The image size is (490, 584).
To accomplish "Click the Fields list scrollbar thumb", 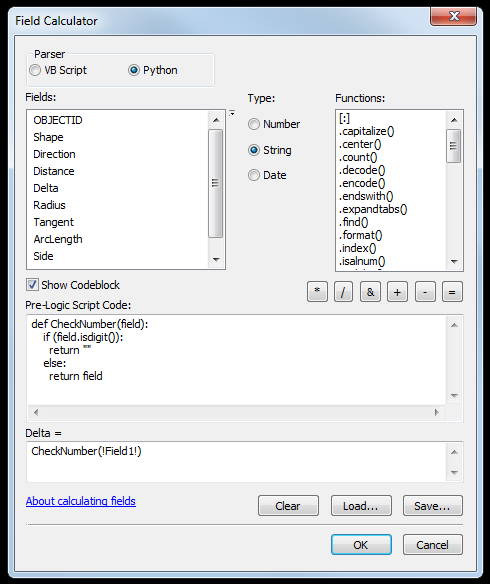I will click(x=216, y=183).
